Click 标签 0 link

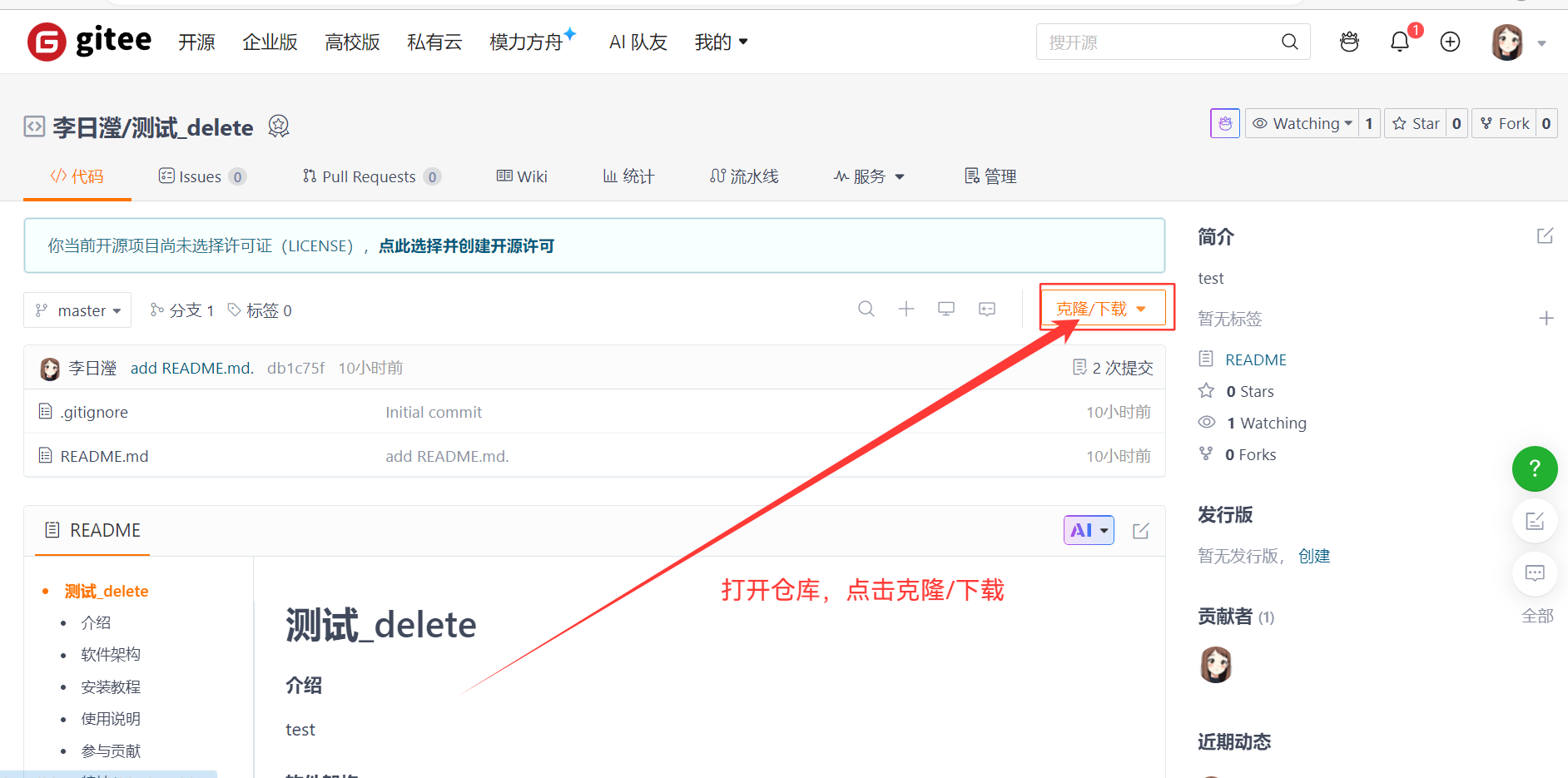tap(260, 310)
